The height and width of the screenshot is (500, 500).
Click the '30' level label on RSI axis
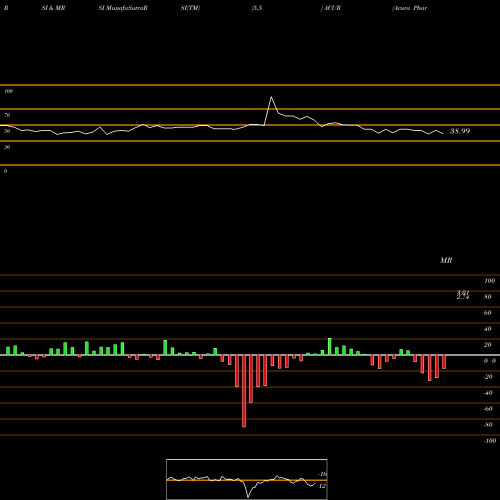[x=7, y=147]
